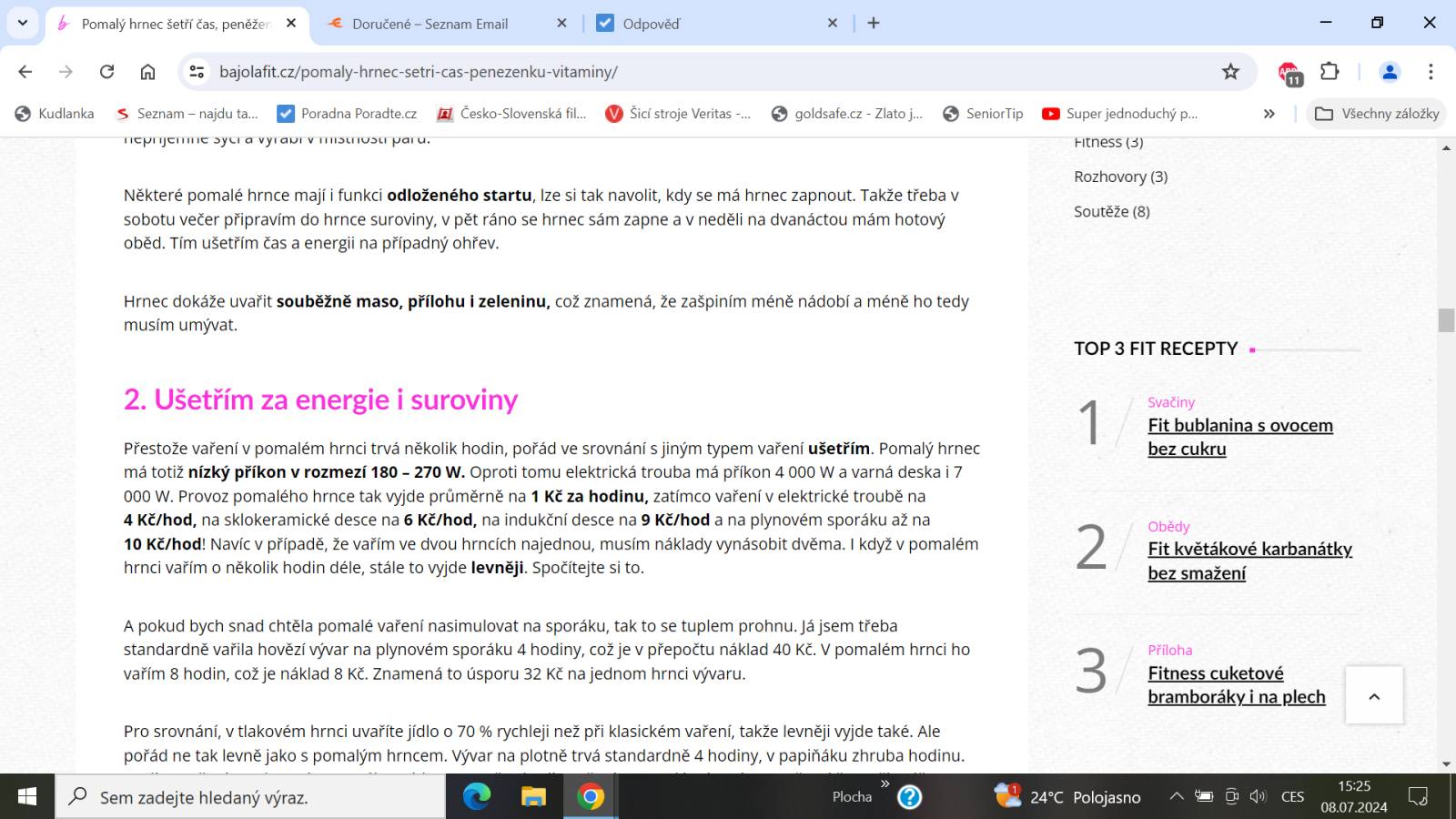1456x819 pixels.
Task: Open the adblock extension with badge 11
Action: 1289,73
